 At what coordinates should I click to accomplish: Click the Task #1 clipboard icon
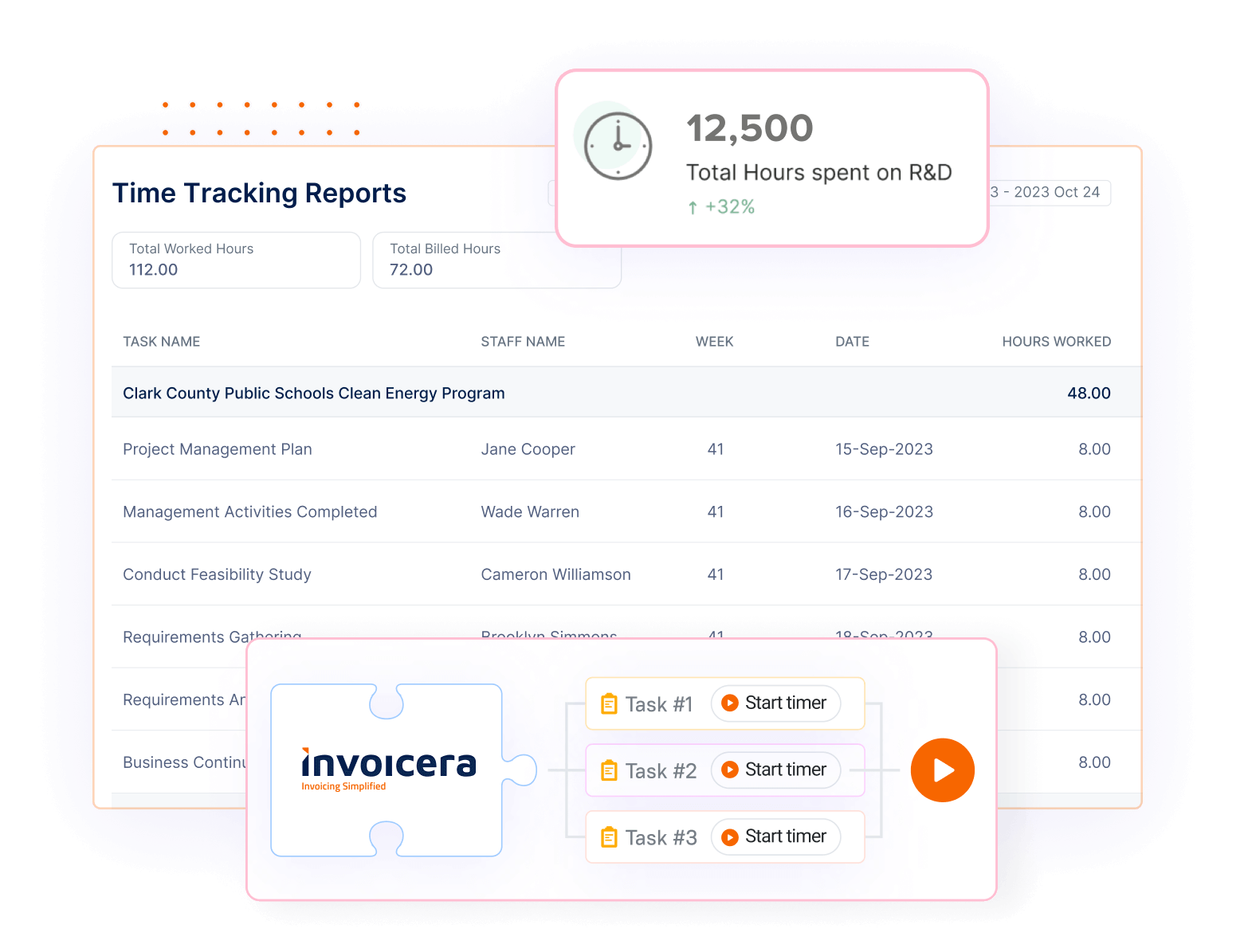[609, 703]
